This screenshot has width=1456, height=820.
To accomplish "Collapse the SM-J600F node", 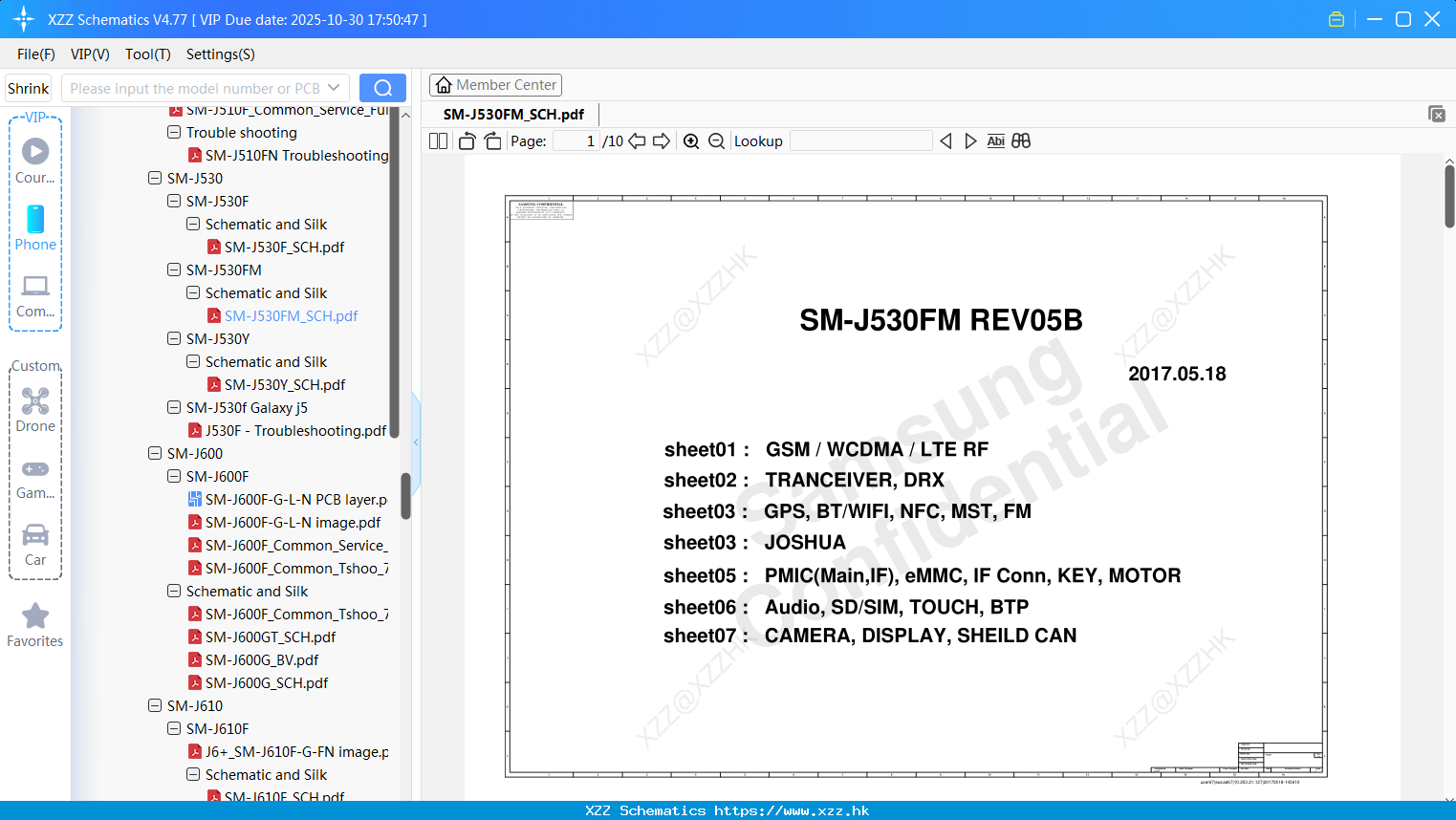I will click(174, 476).
